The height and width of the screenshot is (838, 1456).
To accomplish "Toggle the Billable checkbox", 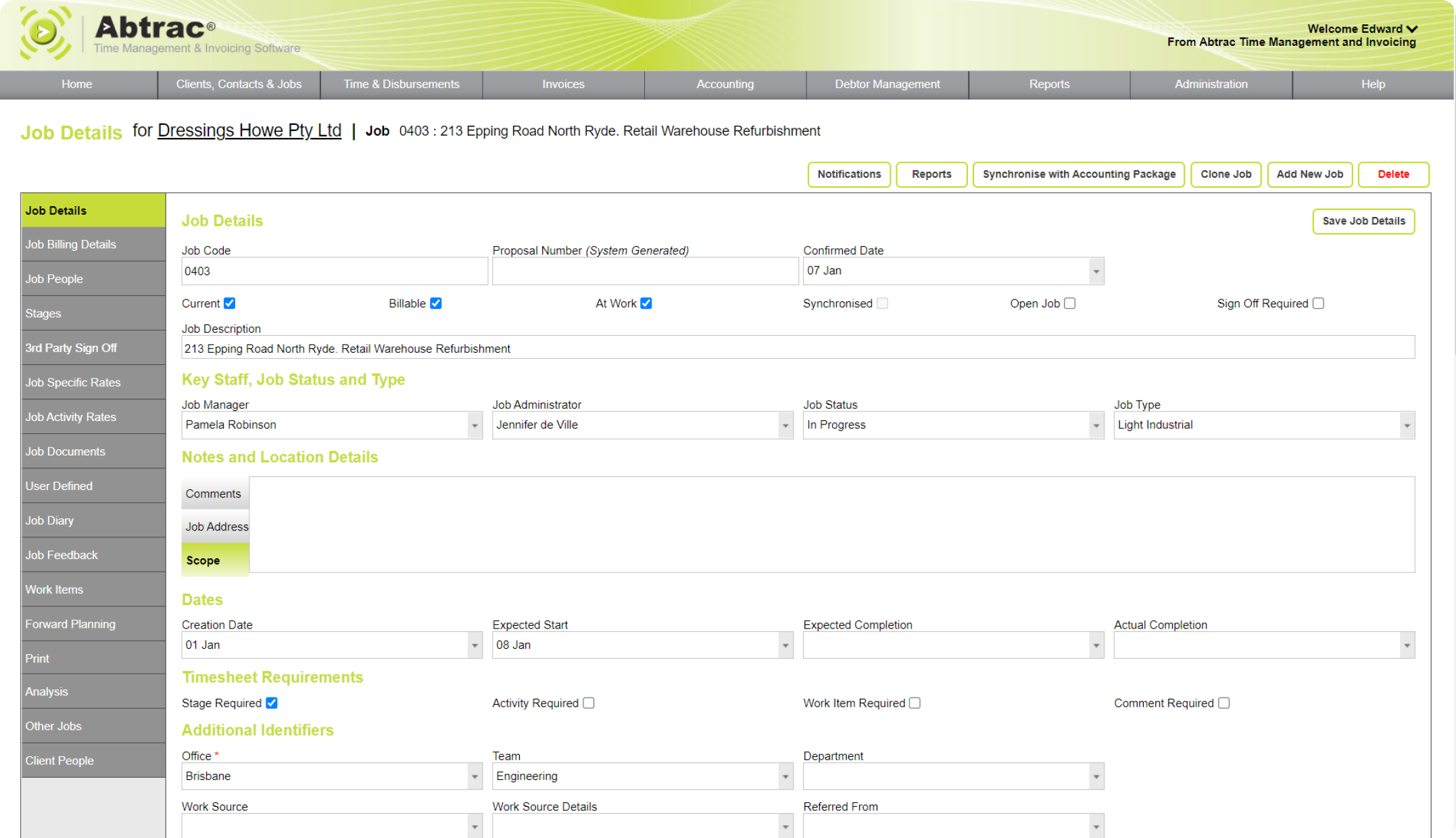I will pos(436,303).
